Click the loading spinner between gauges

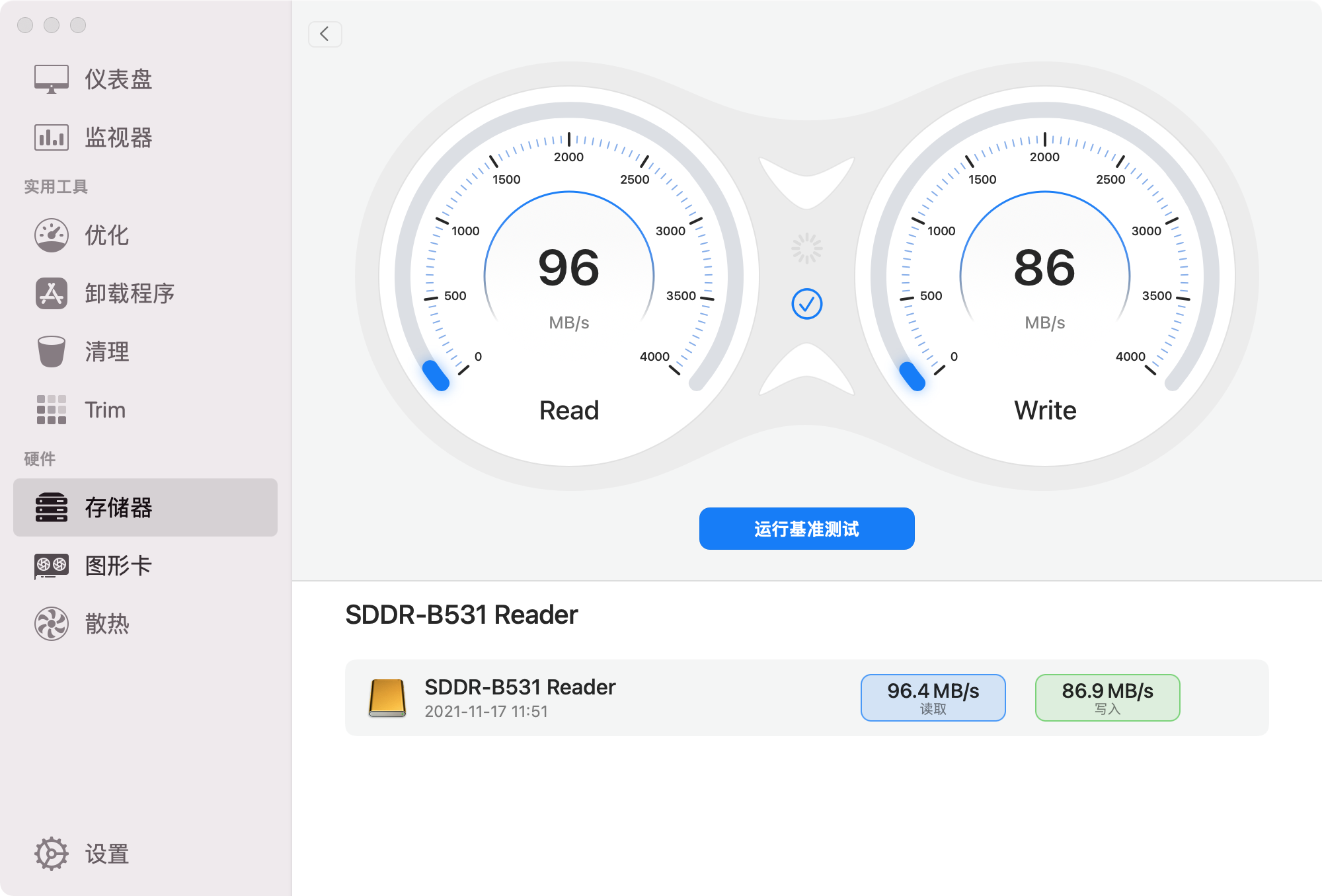click(x=807, y=248)
